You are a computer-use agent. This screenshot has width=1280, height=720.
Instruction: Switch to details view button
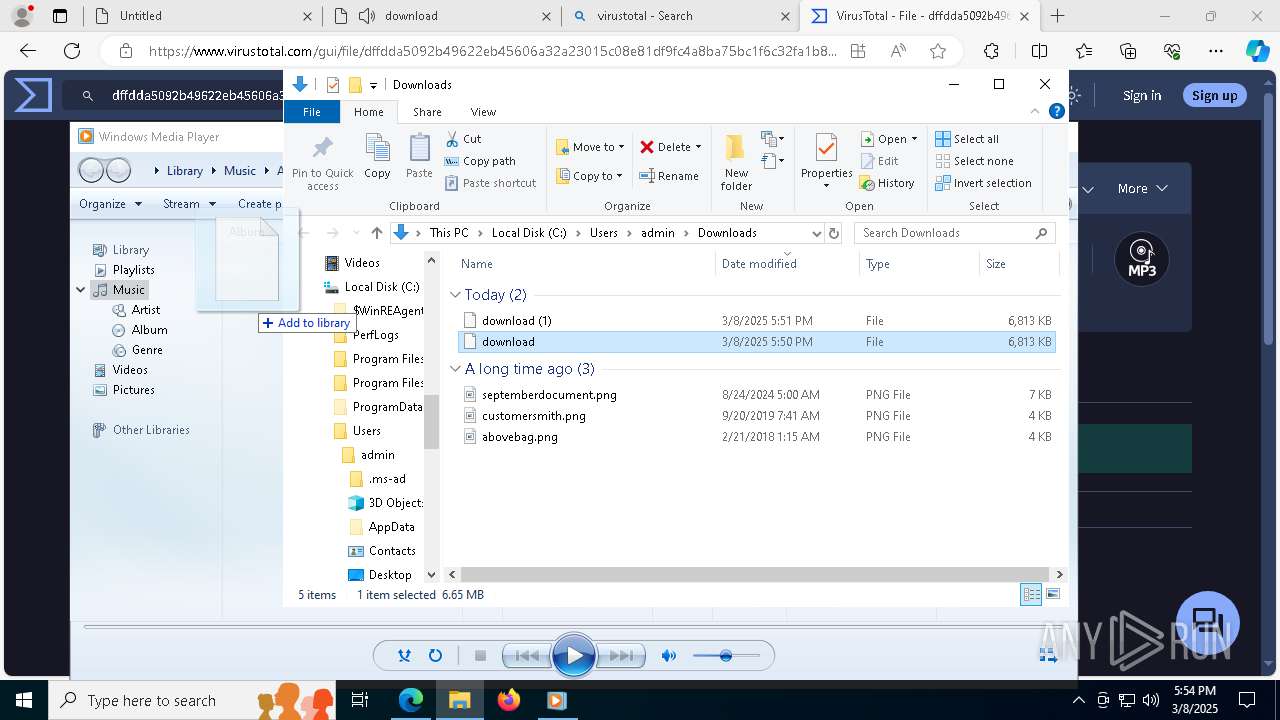point(1031,594)
